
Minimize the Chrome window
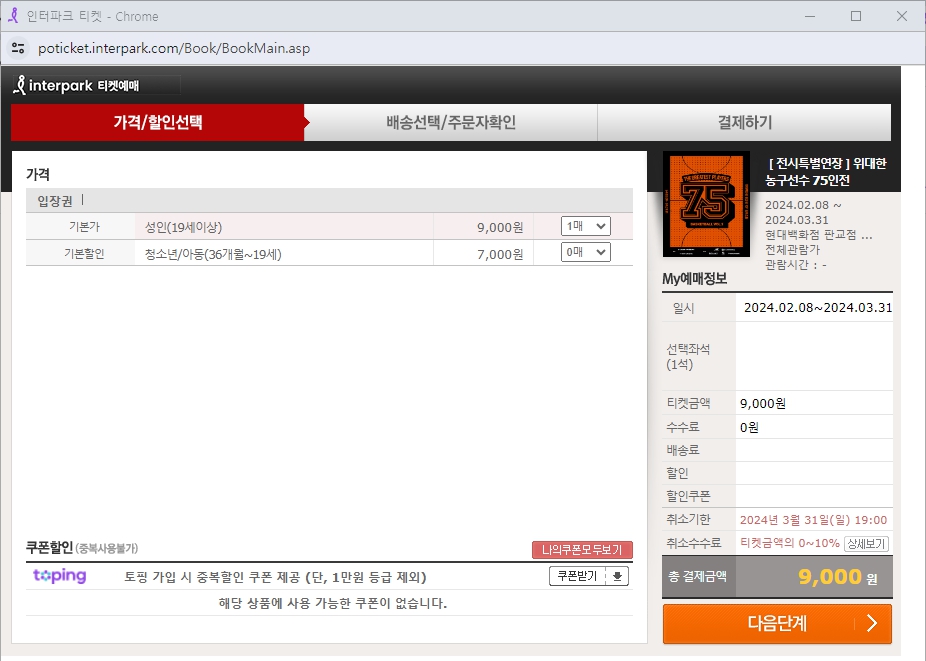click(810, 16)
